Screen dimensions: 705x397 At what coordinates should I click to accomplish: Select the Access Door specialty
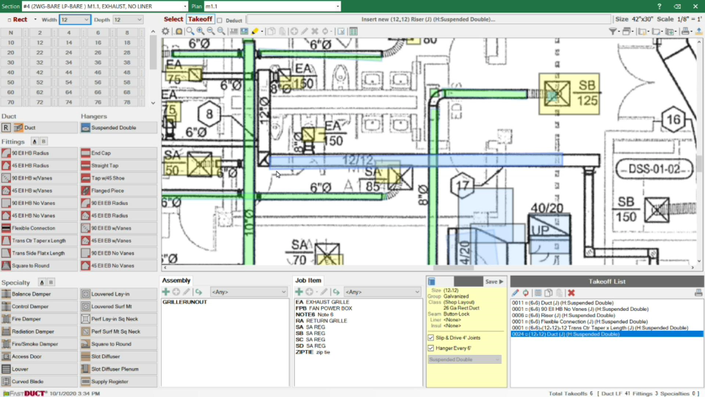coord(40,357)
